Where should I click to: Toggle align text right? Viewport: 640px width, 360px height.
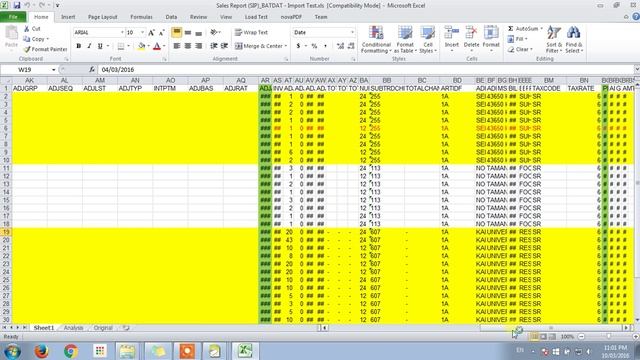click(x=198, y=46)
